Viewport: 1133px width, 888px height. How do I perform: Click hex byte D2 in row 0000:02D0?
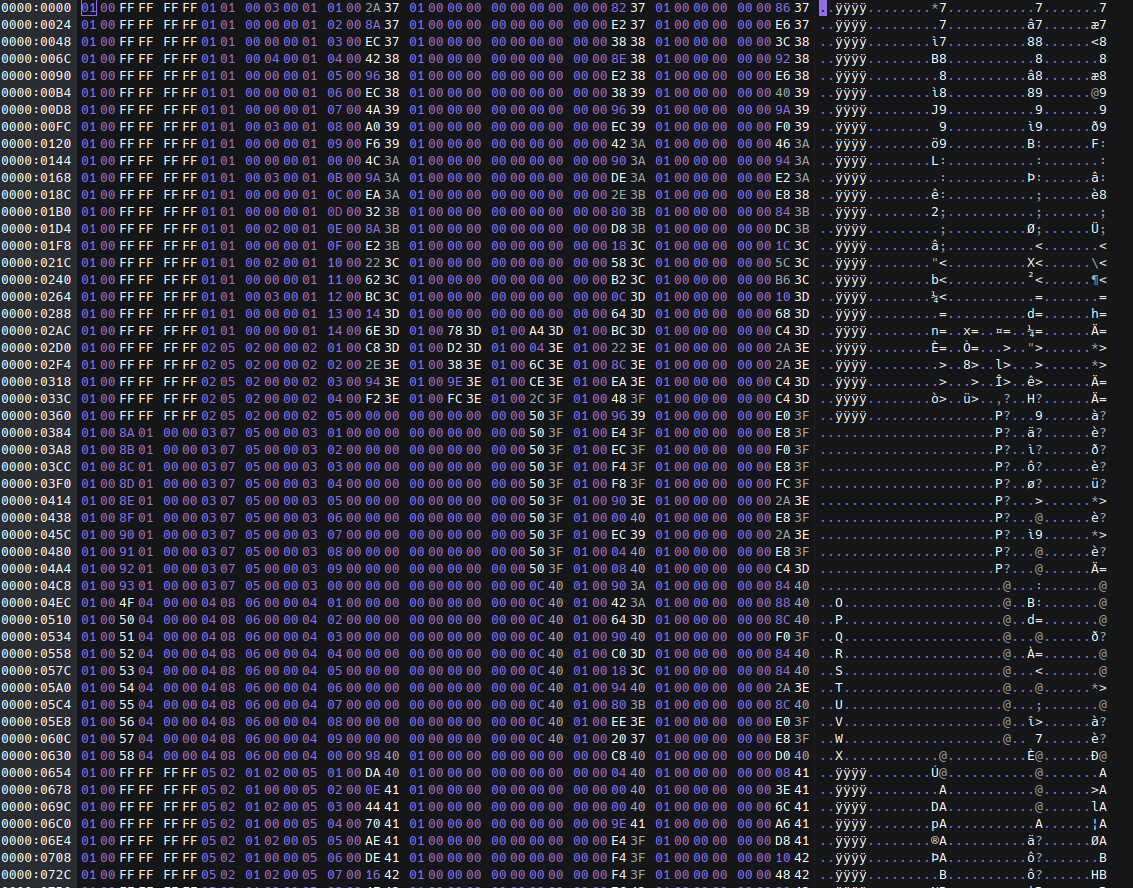455,348
